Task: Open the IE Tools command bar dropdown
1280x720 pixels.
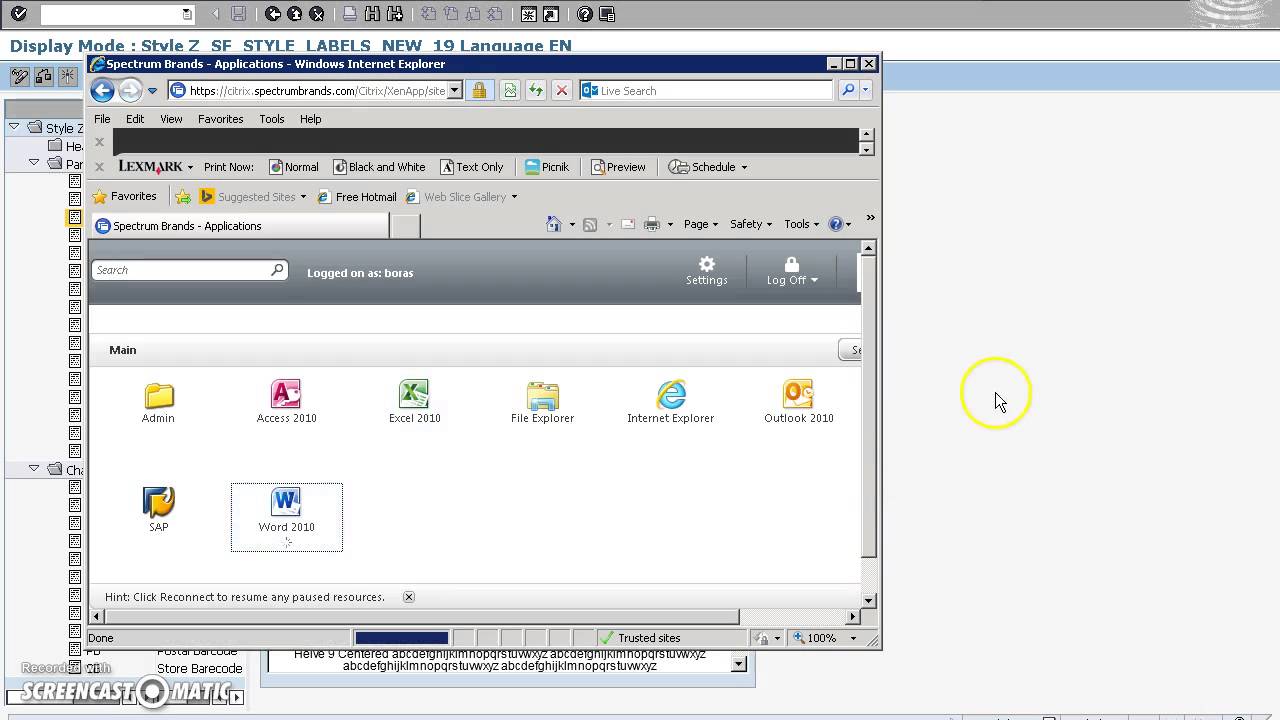Action: pos(802,224)
